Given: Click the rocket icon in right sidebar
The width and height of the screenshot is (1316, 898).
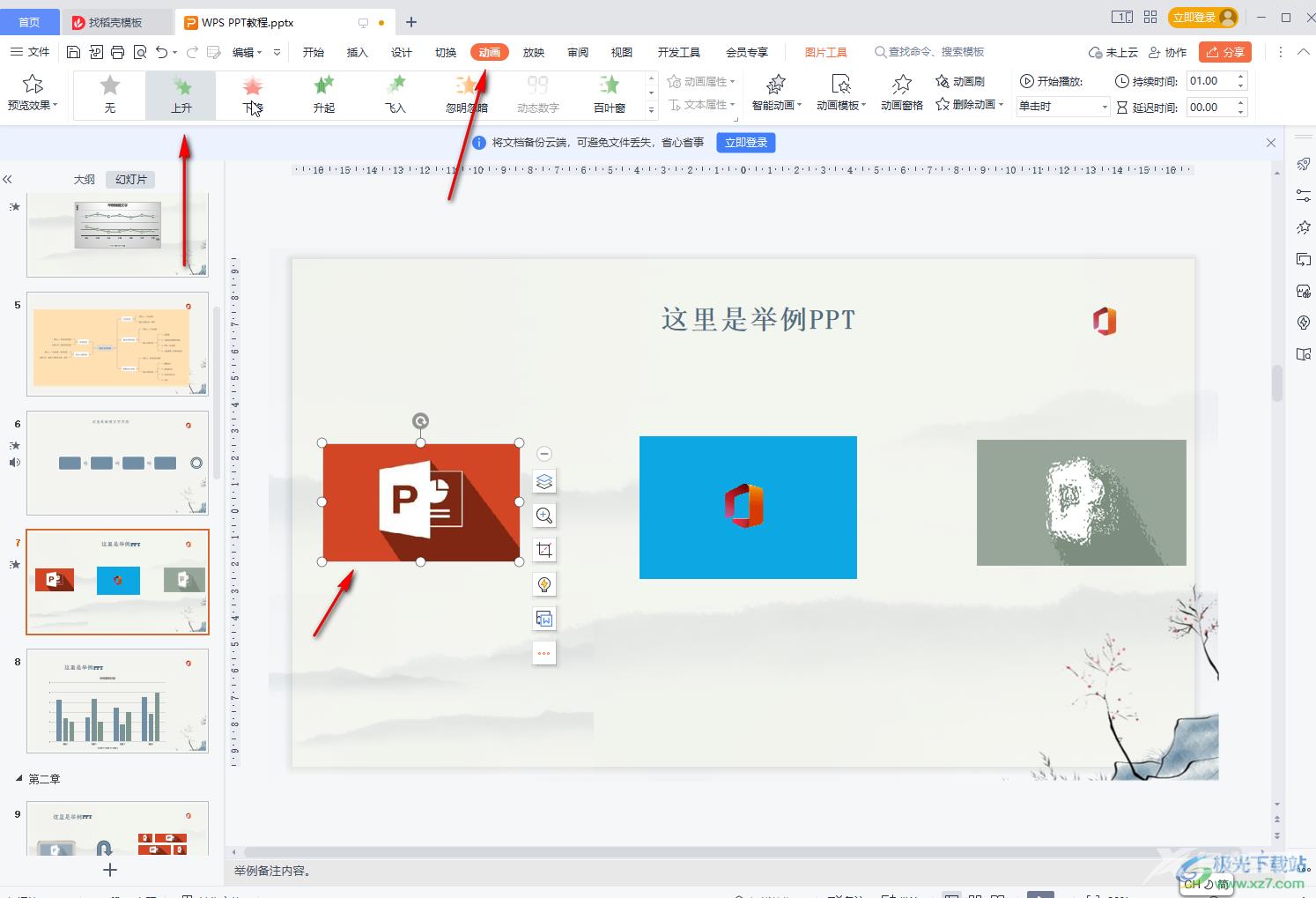Looking at the screenshot, I should [x=1304, y=164].
